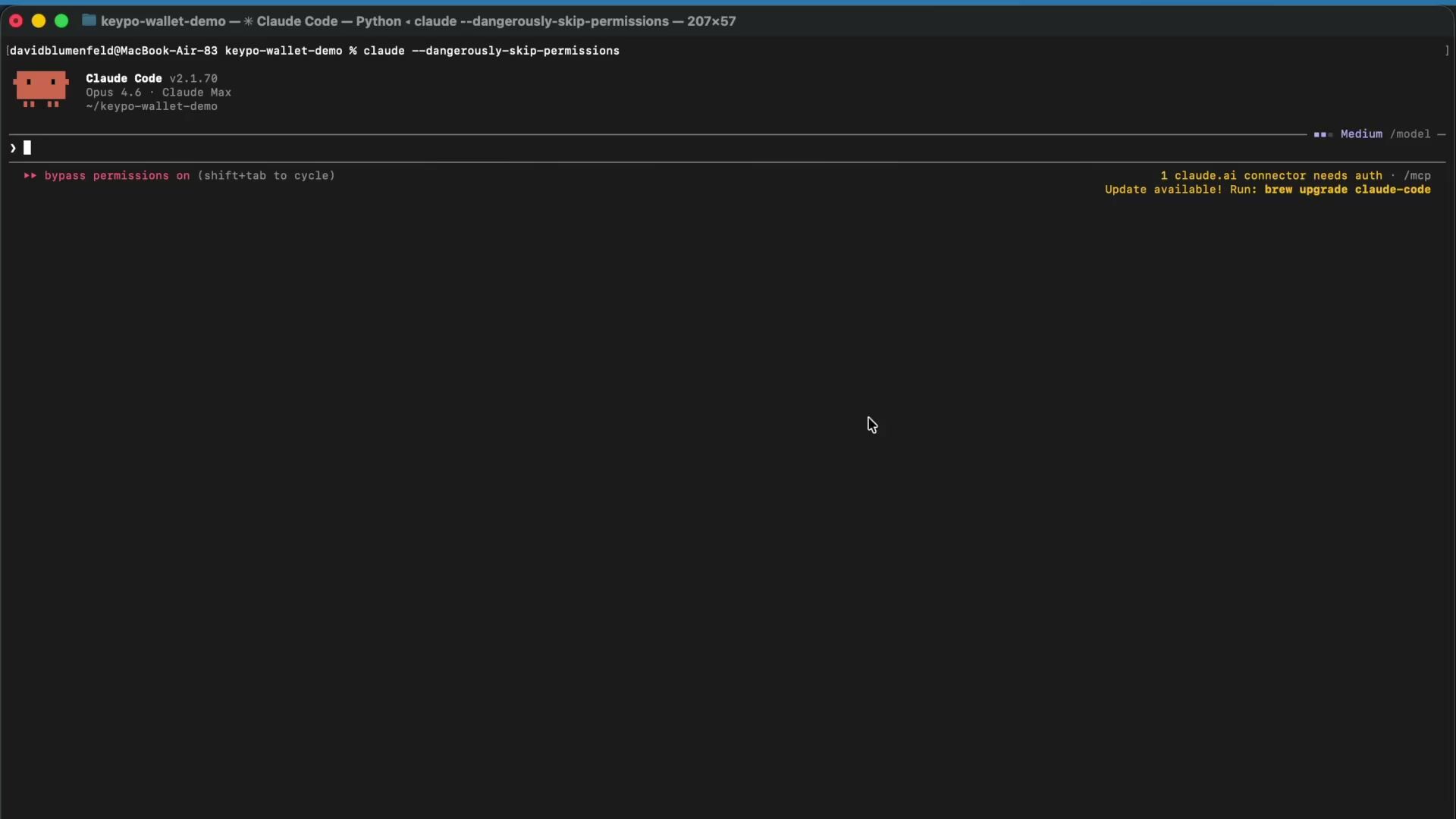Image resolution: width=1456 pixels, height=819 pixels.
Task: Click the Opus 4.6 Claude Max model line
Action: pos(158,93)
